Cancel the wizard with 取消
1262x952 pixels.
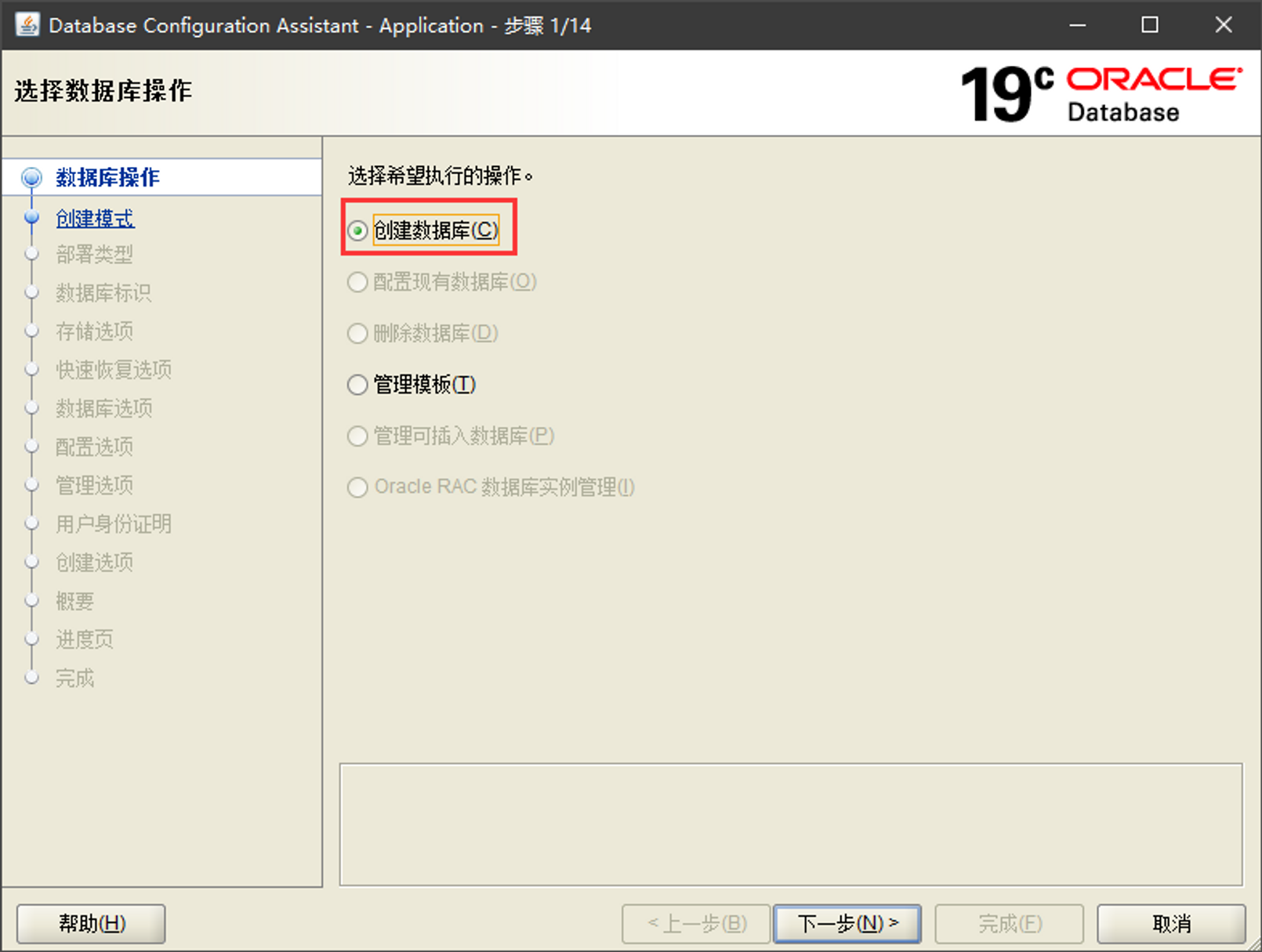coord(1170,924)
